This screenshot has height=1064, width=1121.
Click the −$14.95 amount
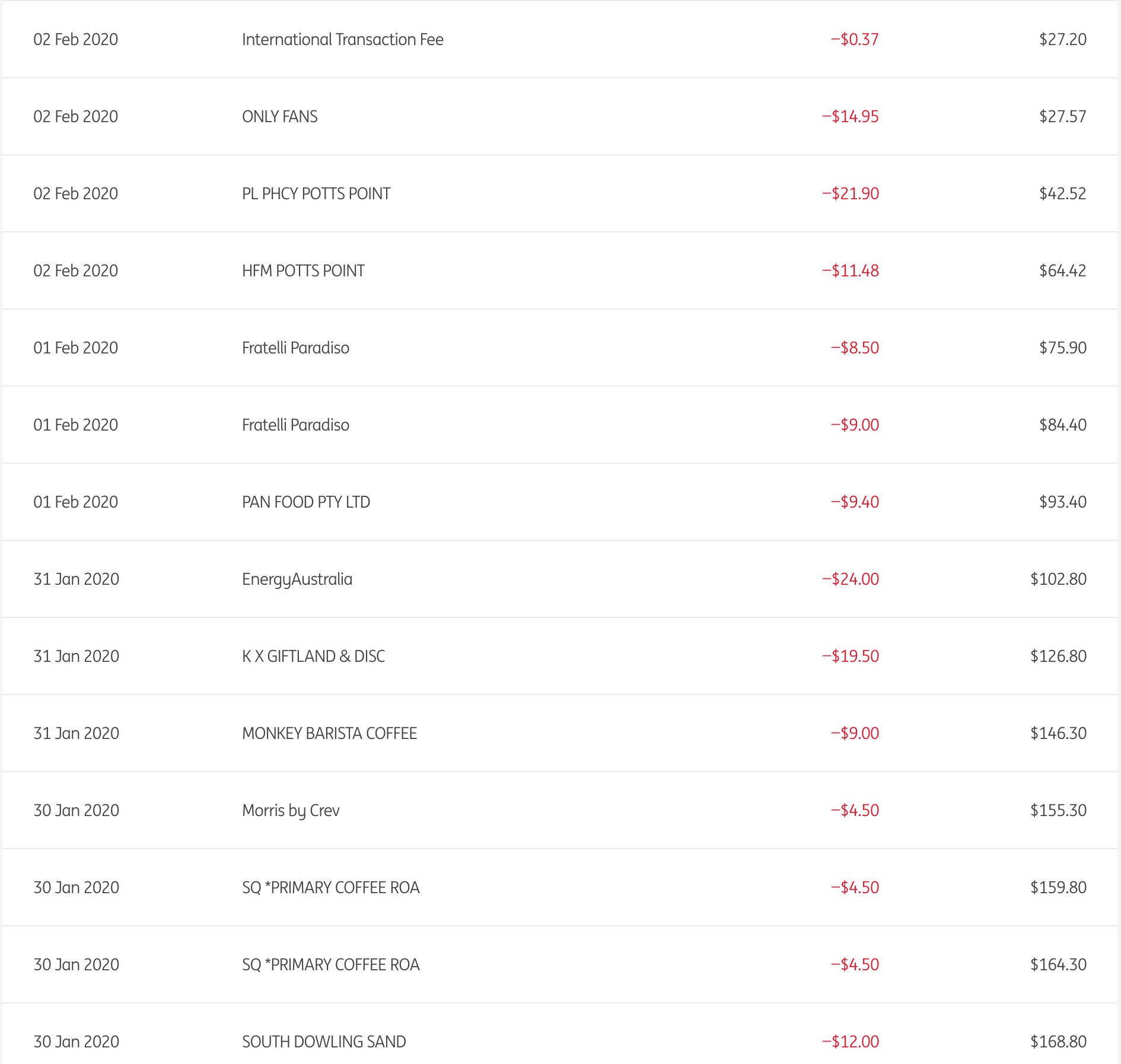coord(850,117)
